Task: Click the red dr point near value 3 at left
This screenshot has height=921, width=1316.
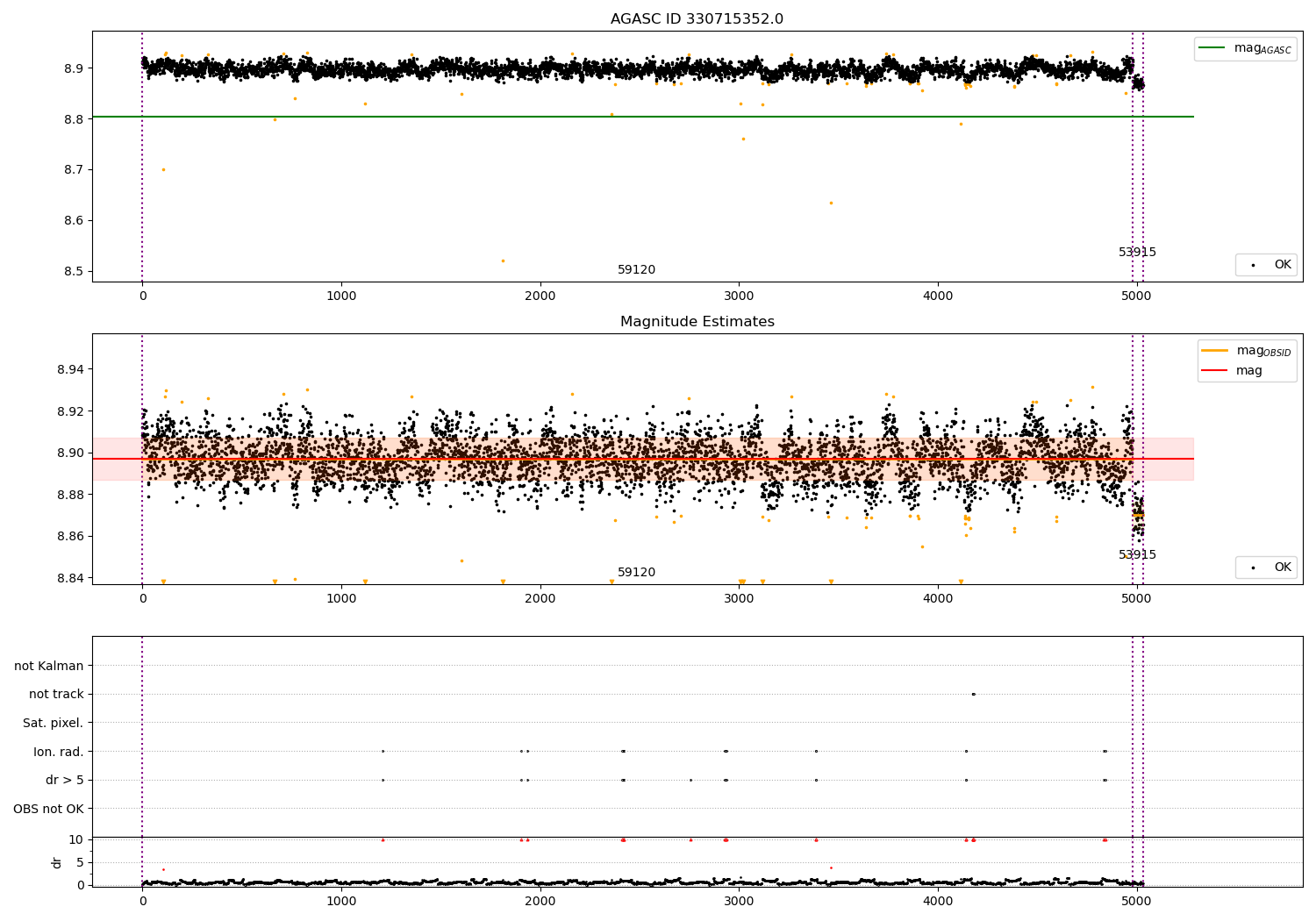Action: 163,869
